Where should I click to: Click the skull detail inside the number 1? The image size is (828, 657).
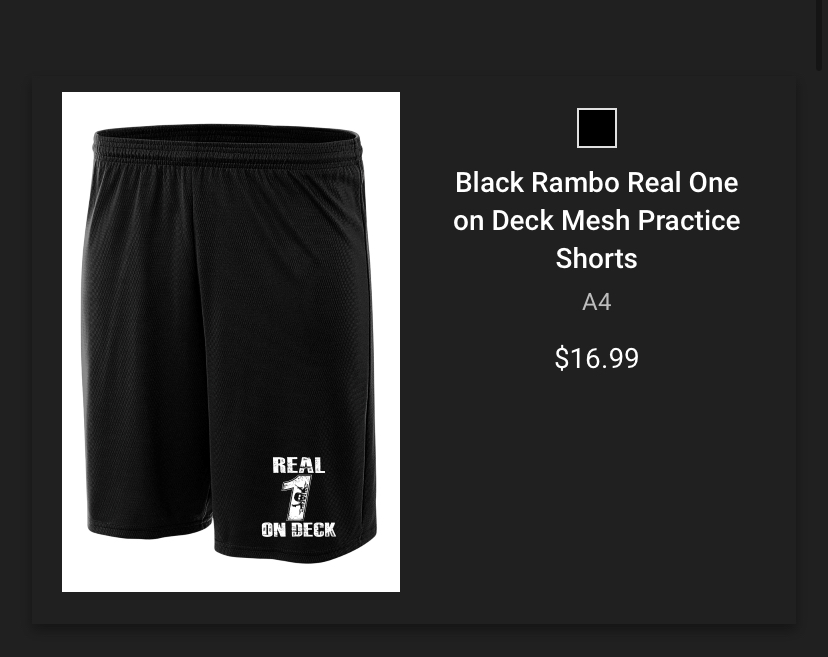point(299,499)
